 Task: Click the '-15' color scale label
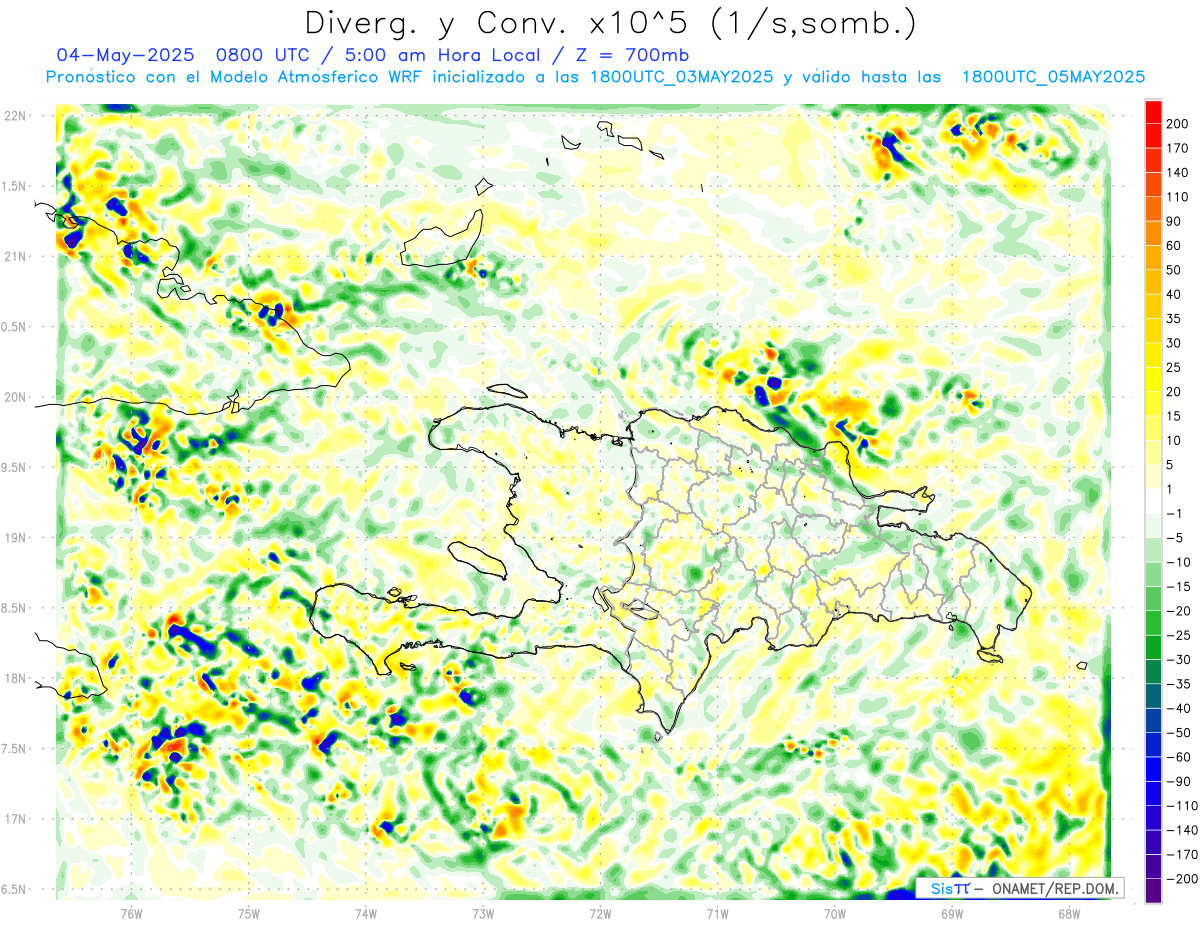[1178, 587]
